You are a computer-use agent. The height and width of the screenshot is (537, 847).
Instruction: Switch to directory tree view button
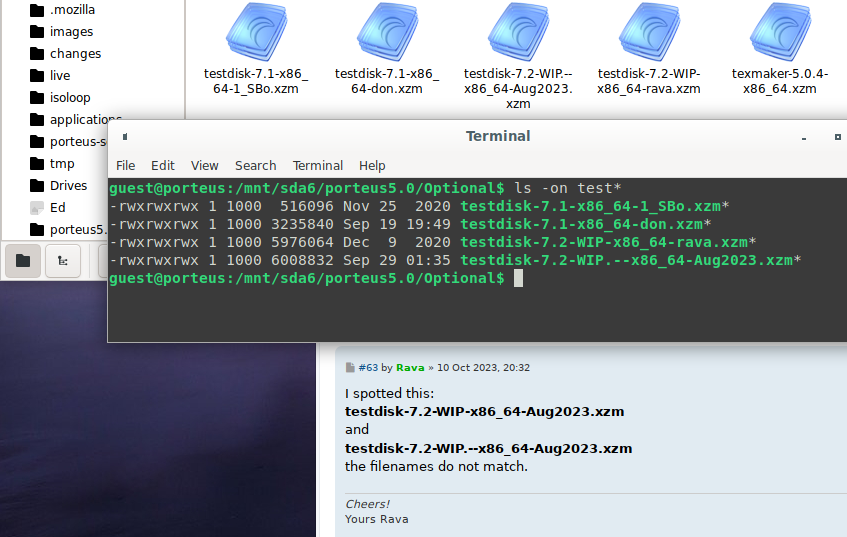pos(63,261)
